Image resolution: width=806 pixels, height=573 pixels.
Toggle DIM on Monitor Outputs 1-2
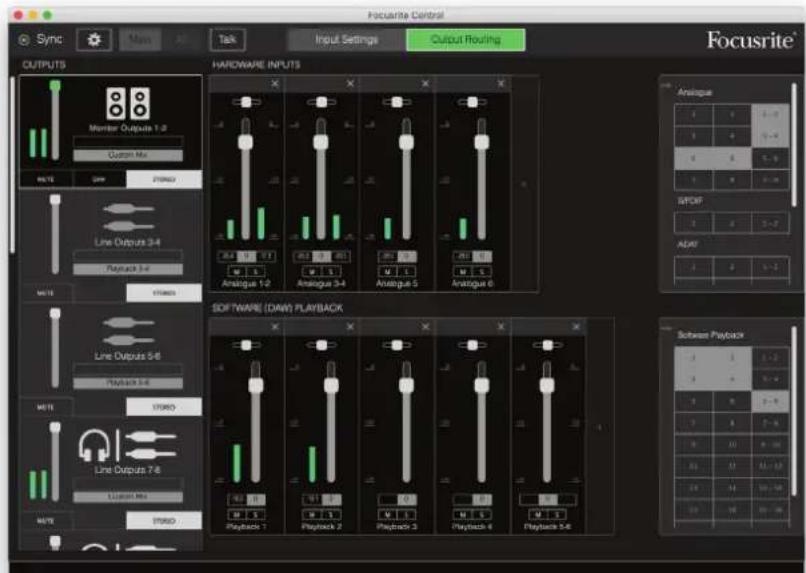[x=99, y=179]
